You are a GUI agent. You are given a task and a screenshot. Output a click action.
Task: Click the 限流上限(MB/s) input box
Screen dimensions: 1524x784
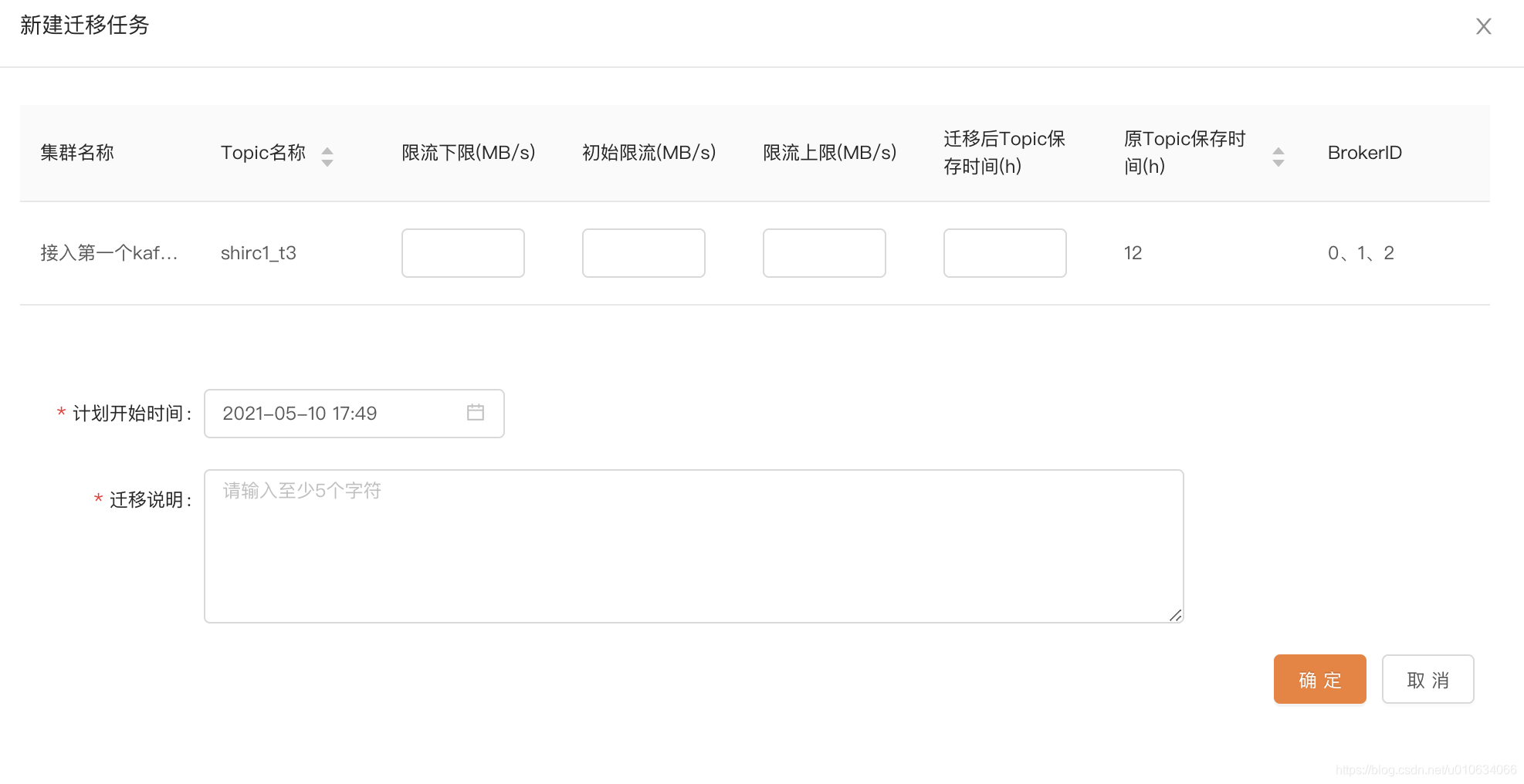(x=825, y=253)
